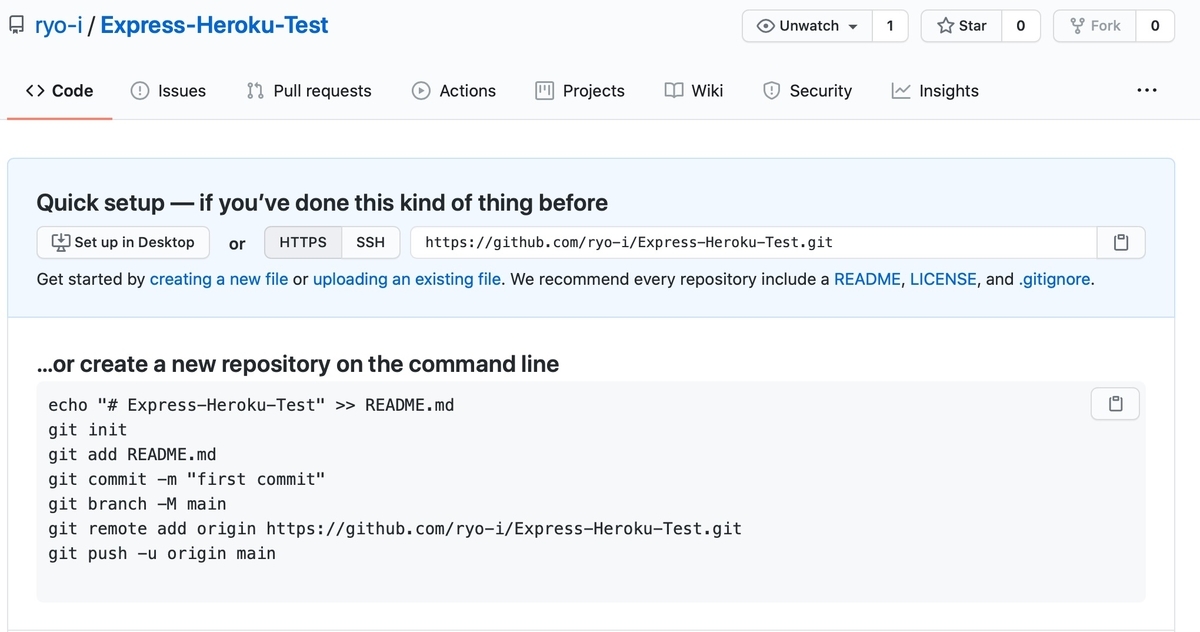Click the Insights graph icon
This screenshot has width=1200, height=632.
[901, 91]
